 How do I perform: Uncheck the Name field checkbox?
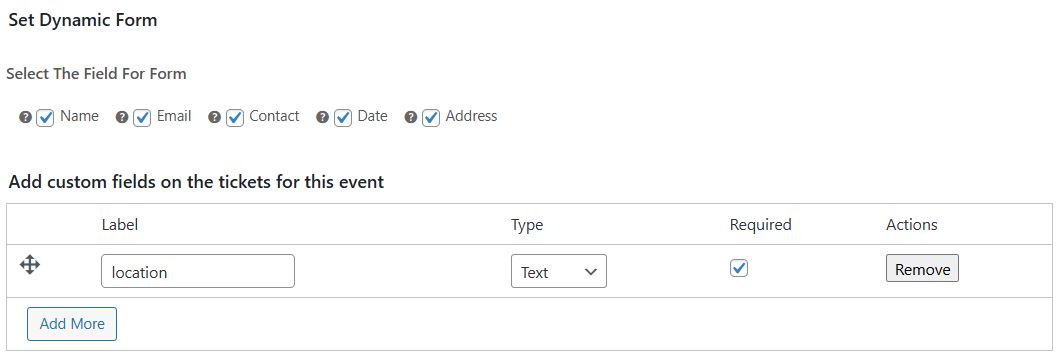[45, 118]
